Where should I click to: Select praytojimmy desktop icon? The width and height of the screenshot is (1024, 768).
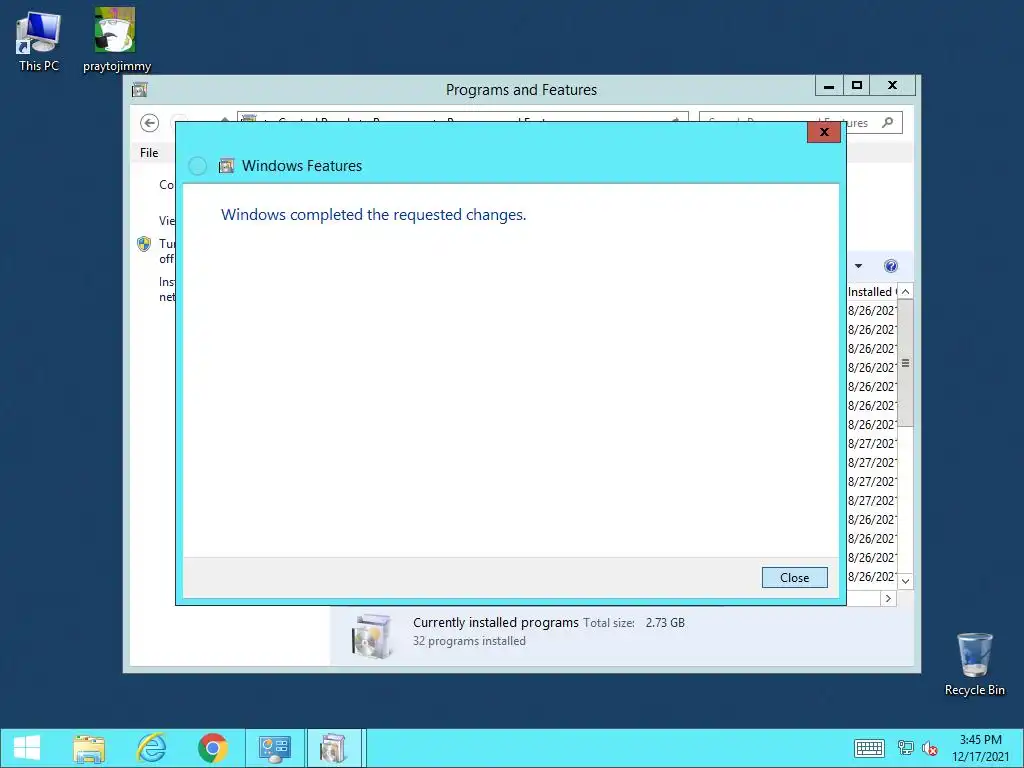click(116, 39)
